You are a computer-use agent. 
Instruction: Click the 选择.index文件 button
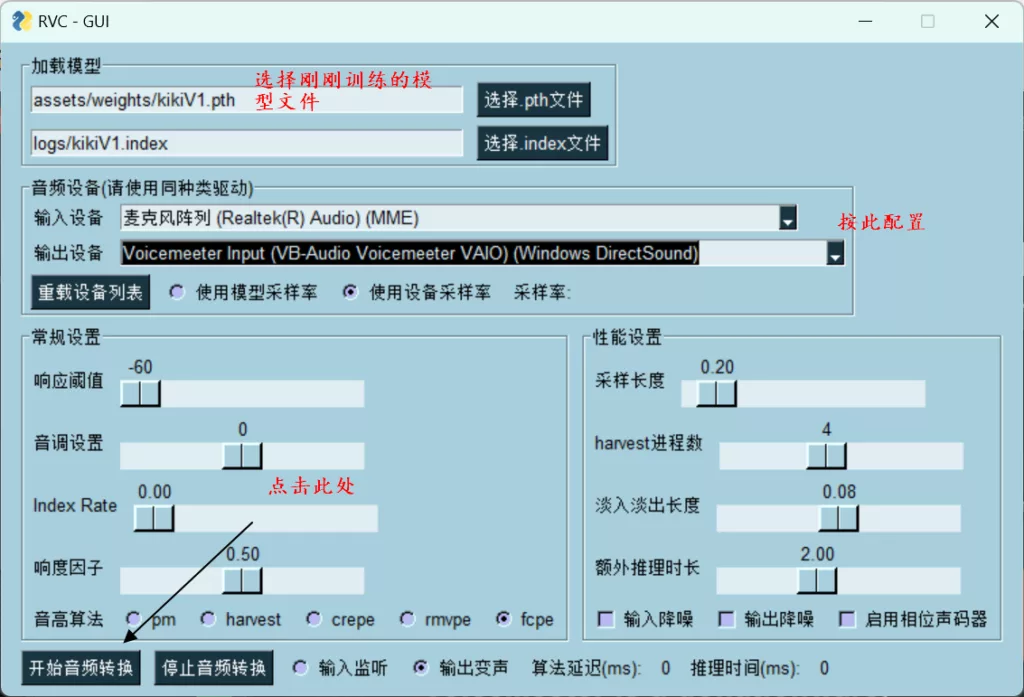point(542,143)
